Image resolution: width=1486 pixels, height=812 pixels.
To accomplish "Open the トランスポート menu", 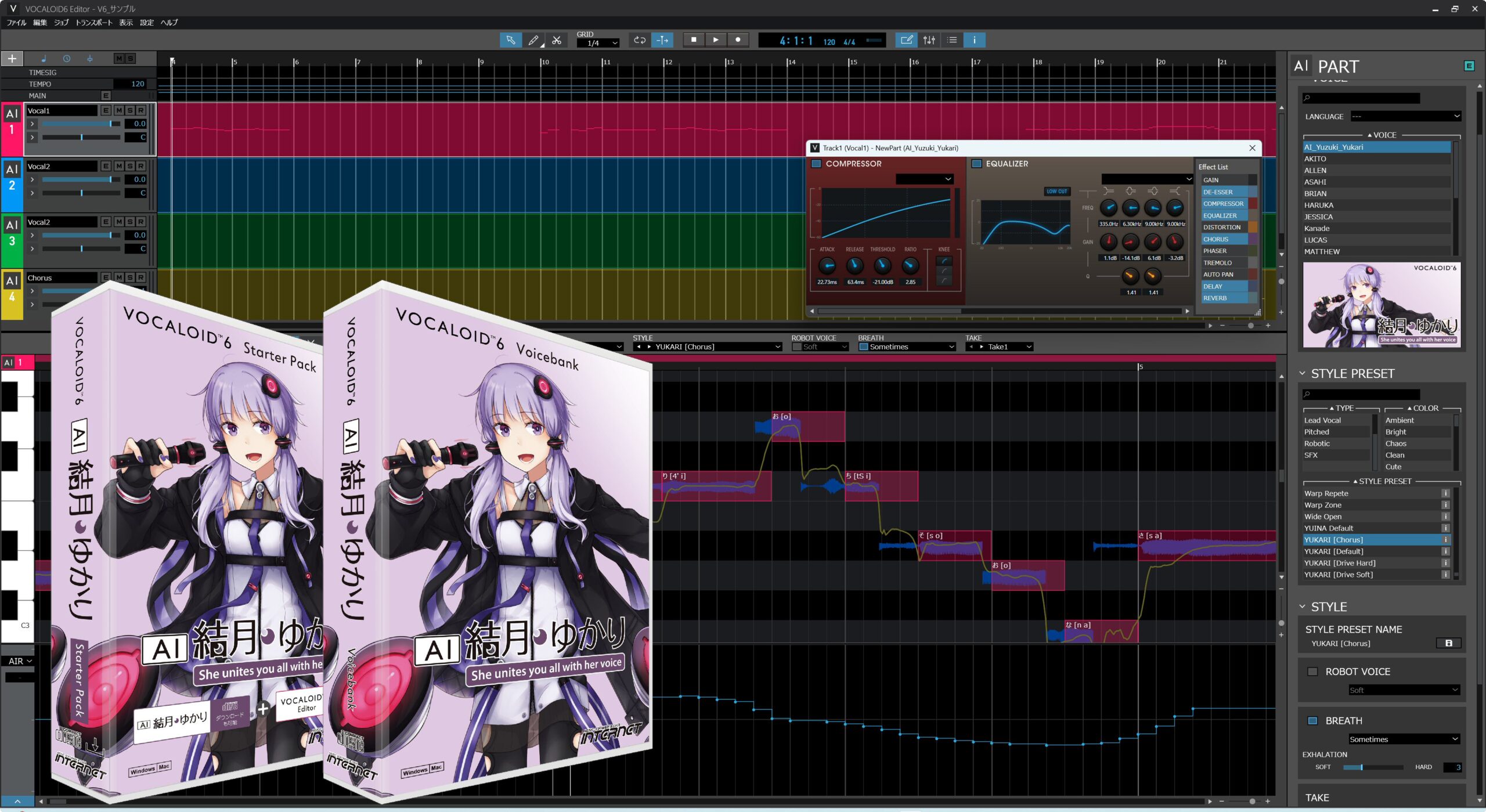I will [x=94, y=23].
